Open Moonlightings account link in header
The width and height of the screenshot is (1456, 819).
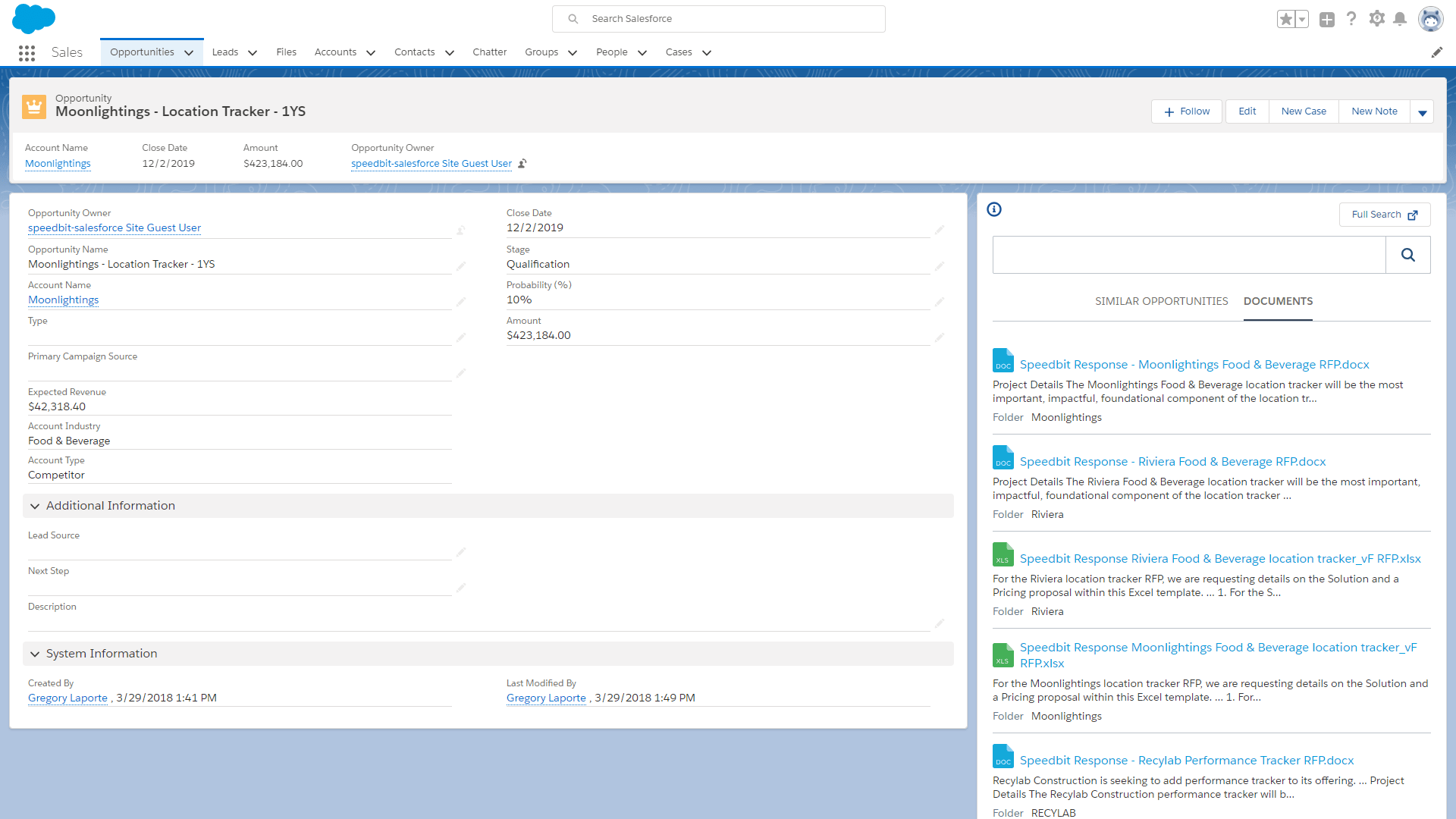point(58,164)
